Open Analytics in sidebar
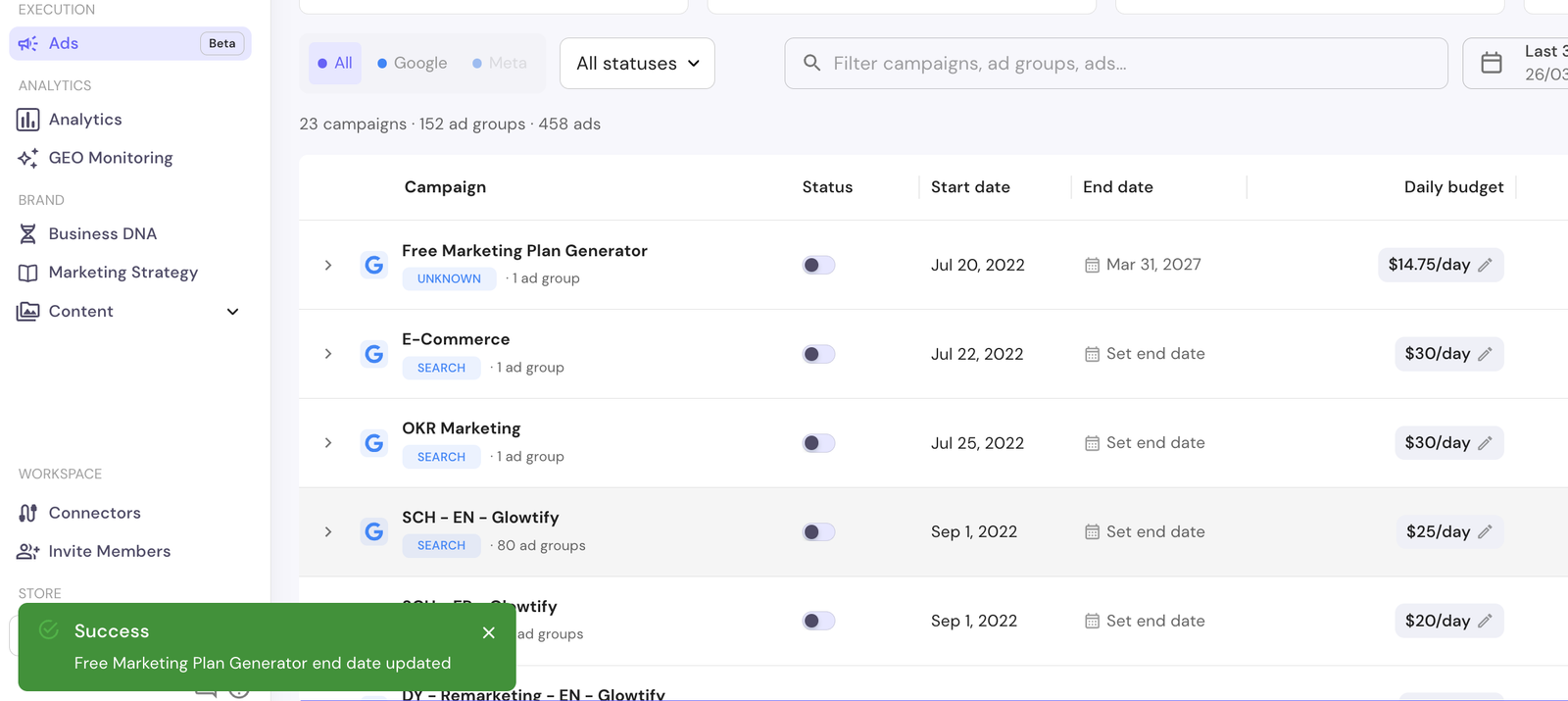 [x=85, y=120]
